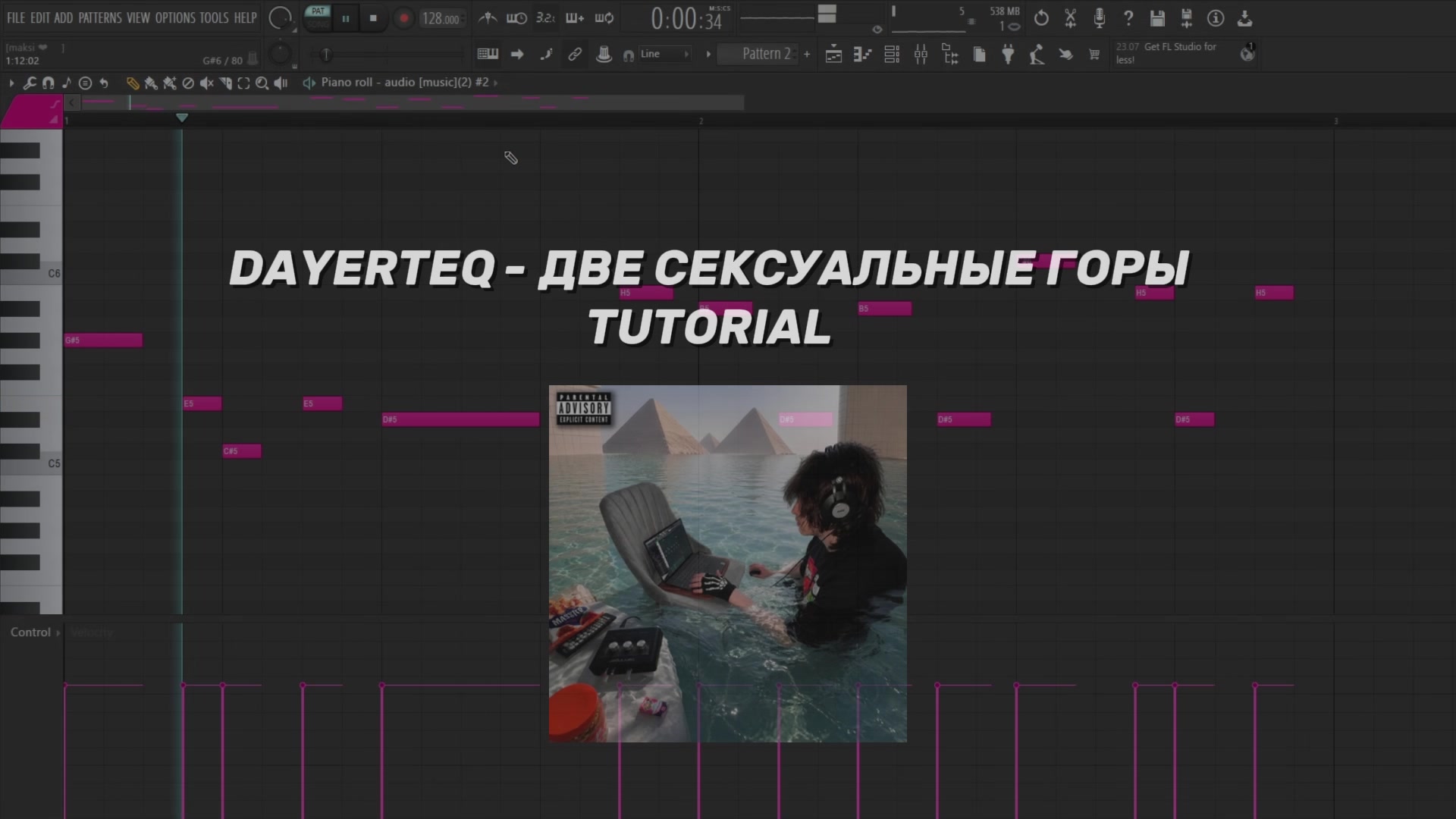
Task: Click the stamp-shaped icon left of the snap selector
Action: pyautogui.click(x=604, y=54)
